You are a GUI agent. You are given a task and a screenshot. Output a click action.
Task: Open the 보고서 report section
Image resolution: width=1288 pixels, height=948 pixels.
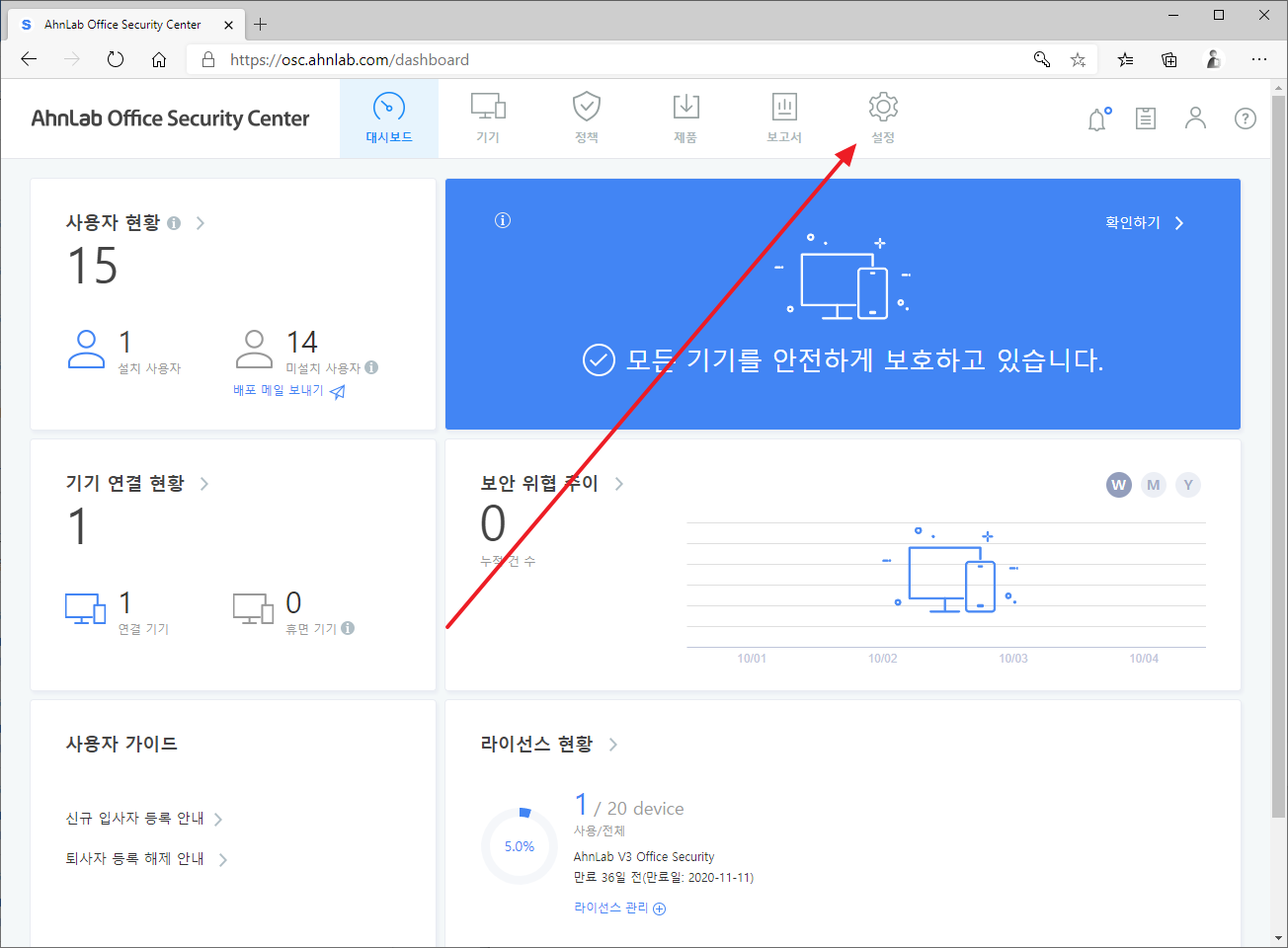[x=784, y=118]
